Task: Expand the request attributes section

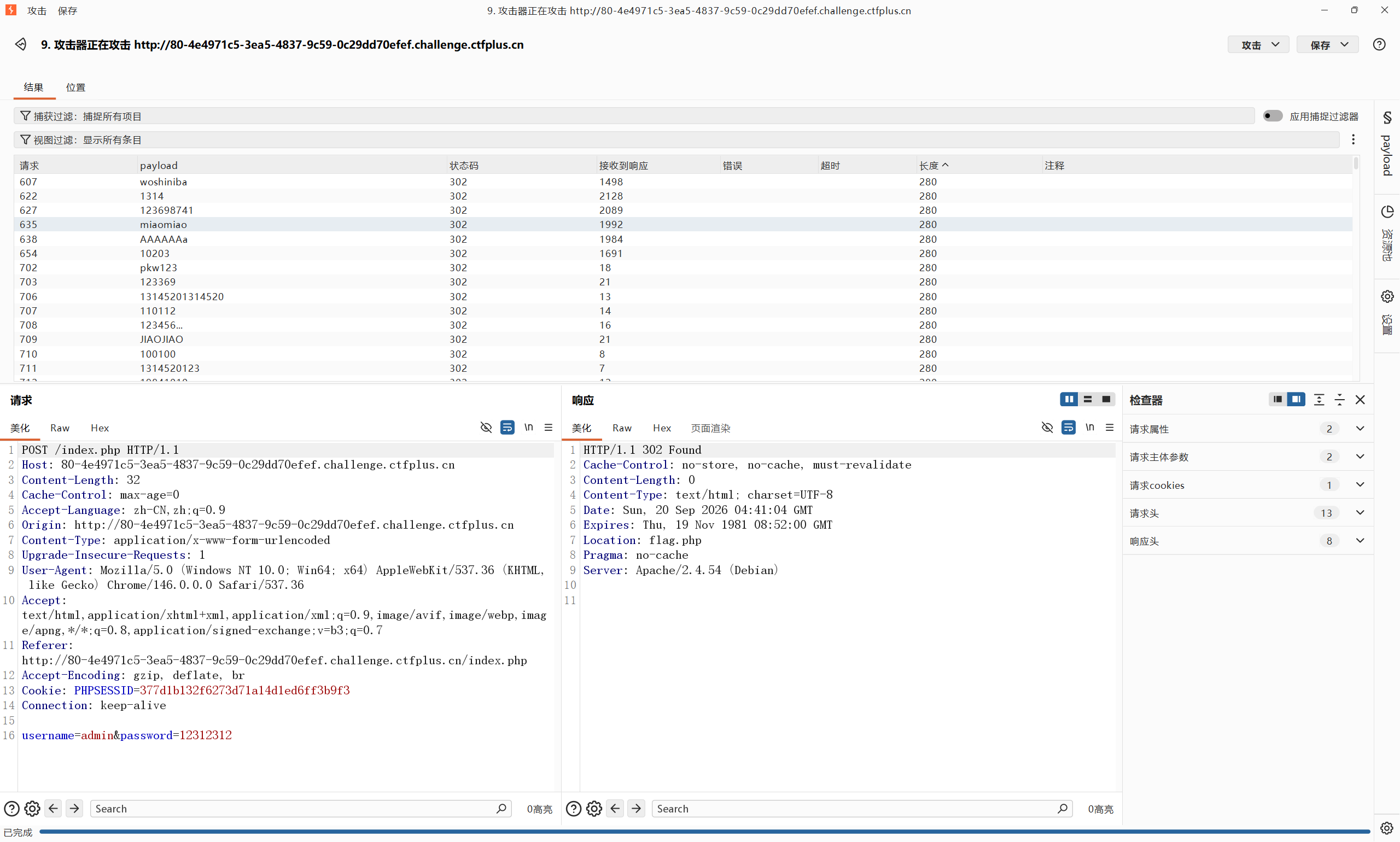Action: (1248, 429)
